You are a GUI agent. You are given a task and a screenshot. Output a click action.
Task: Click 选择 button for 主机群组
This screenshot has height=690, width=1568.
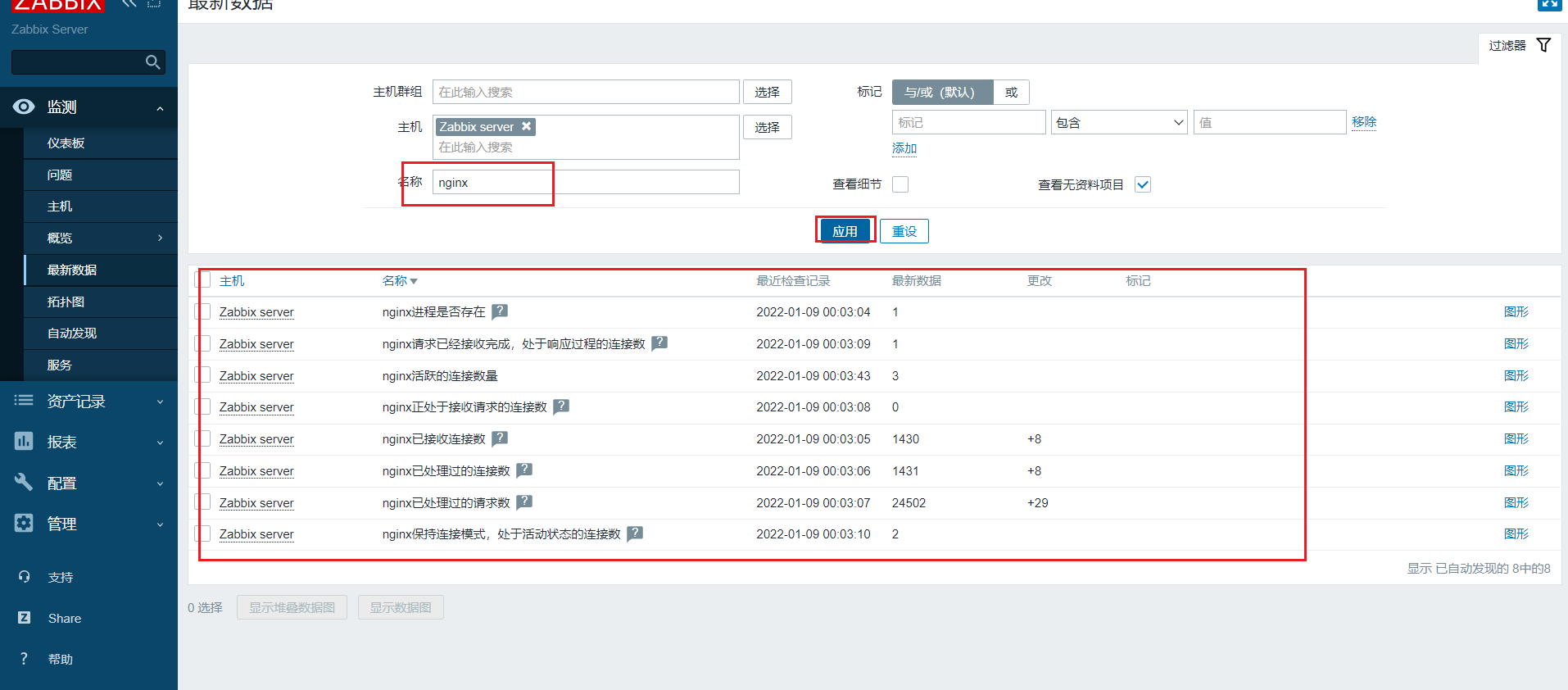767,92
